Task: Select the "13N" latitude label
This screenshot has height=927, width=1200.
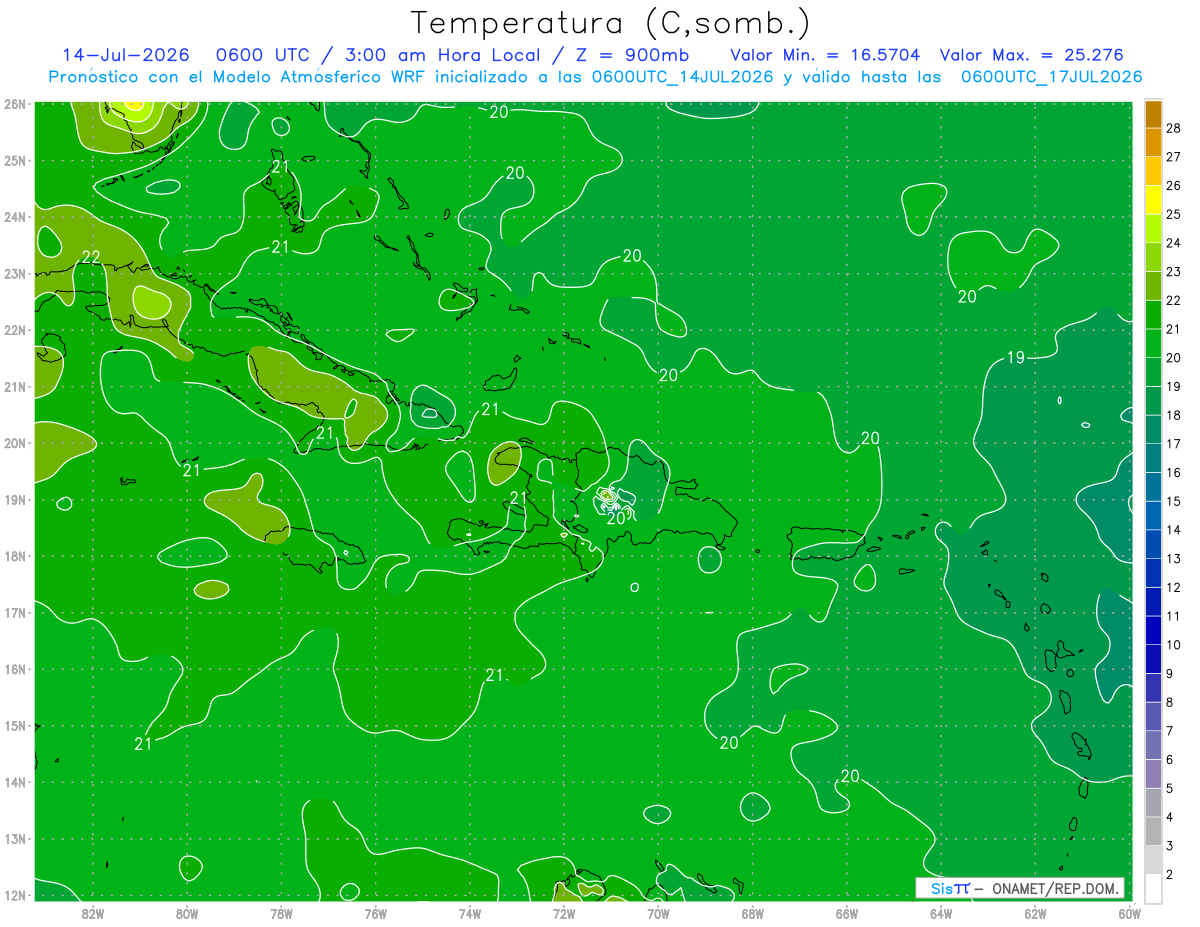Action: (15, 839)
